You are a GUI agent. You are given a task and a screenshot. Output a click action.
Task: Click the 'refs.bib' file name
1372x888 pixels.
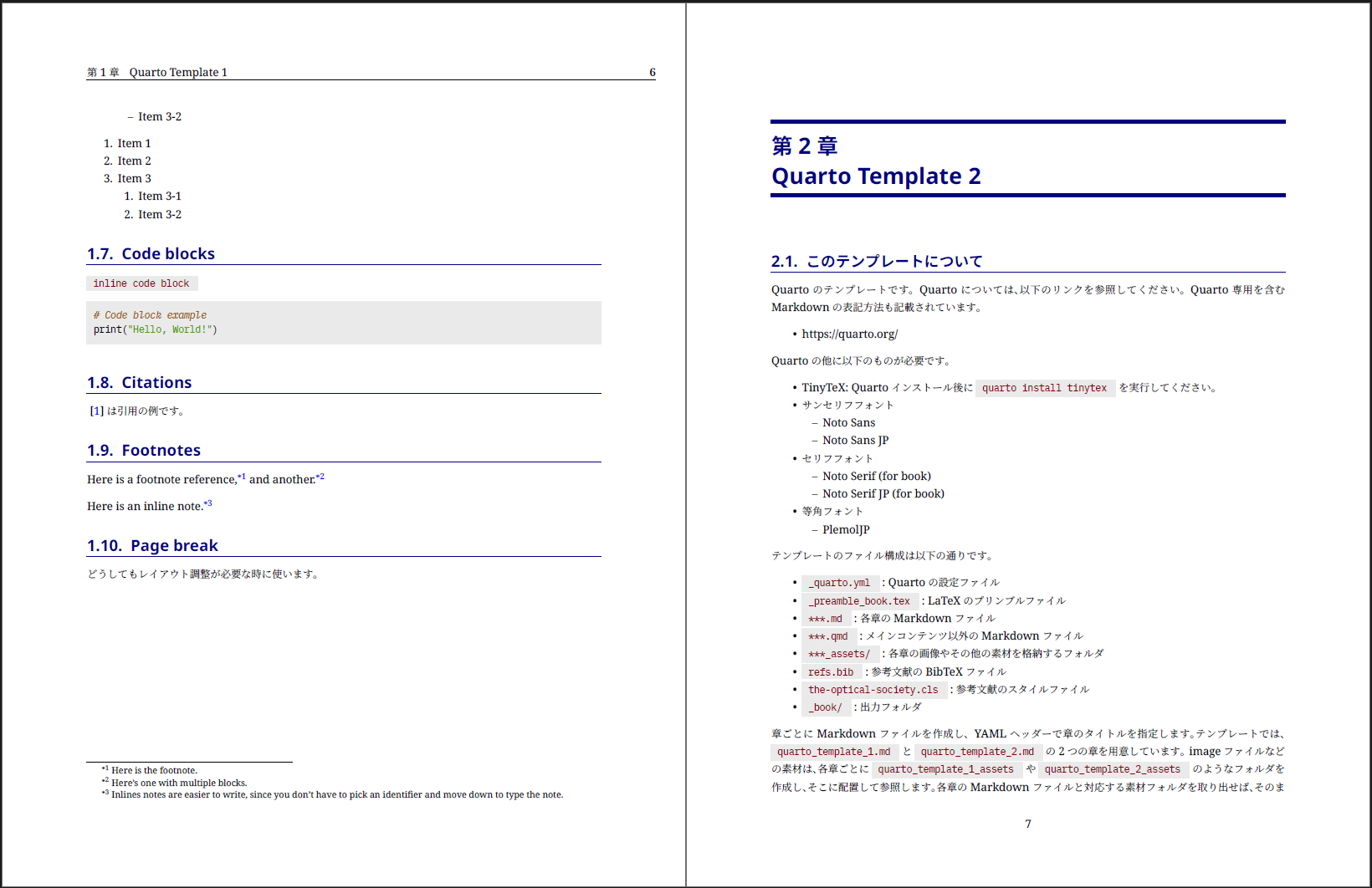831,672
